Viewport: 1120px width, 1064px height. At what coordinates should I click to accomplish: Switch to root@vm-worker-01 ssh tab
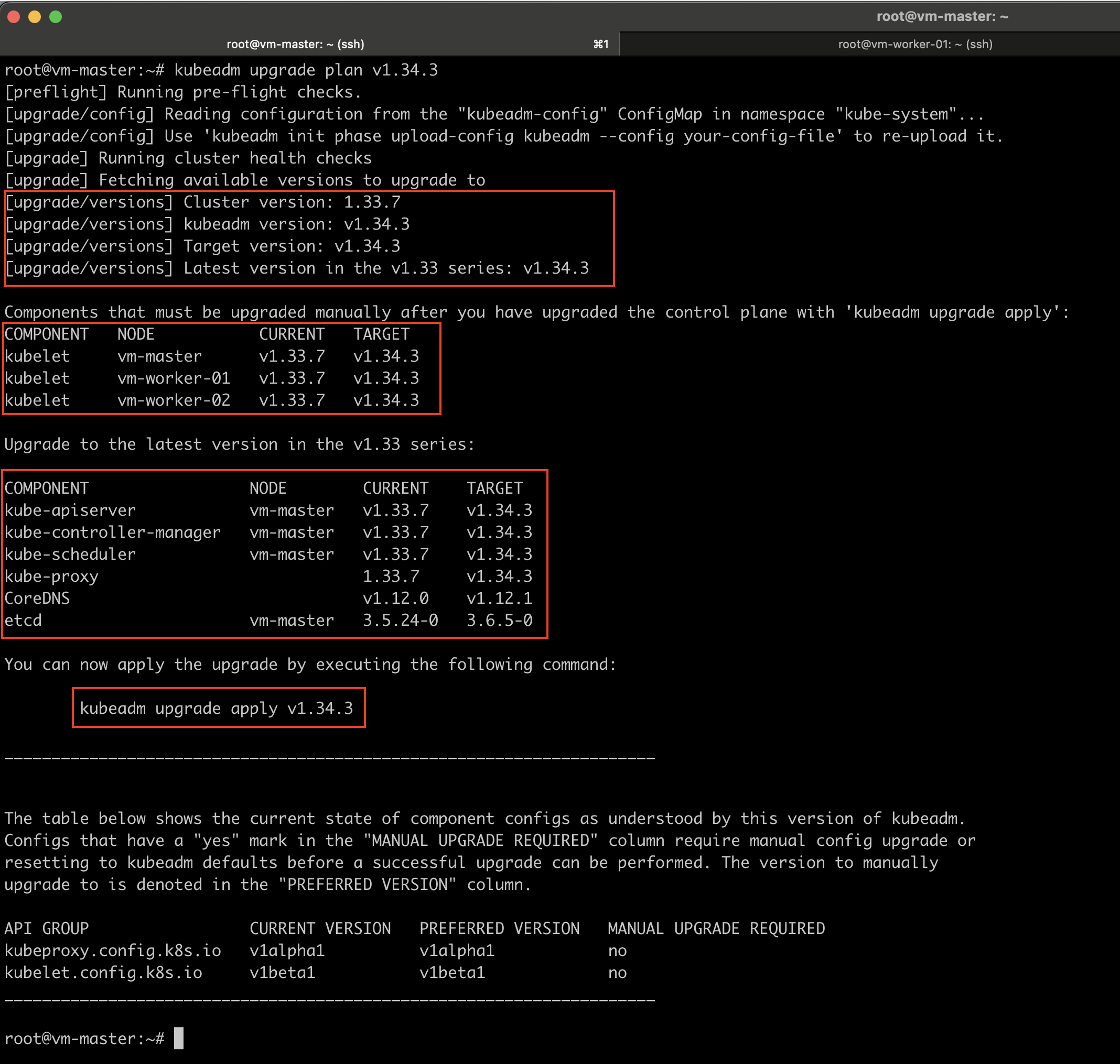click(914, 44)
